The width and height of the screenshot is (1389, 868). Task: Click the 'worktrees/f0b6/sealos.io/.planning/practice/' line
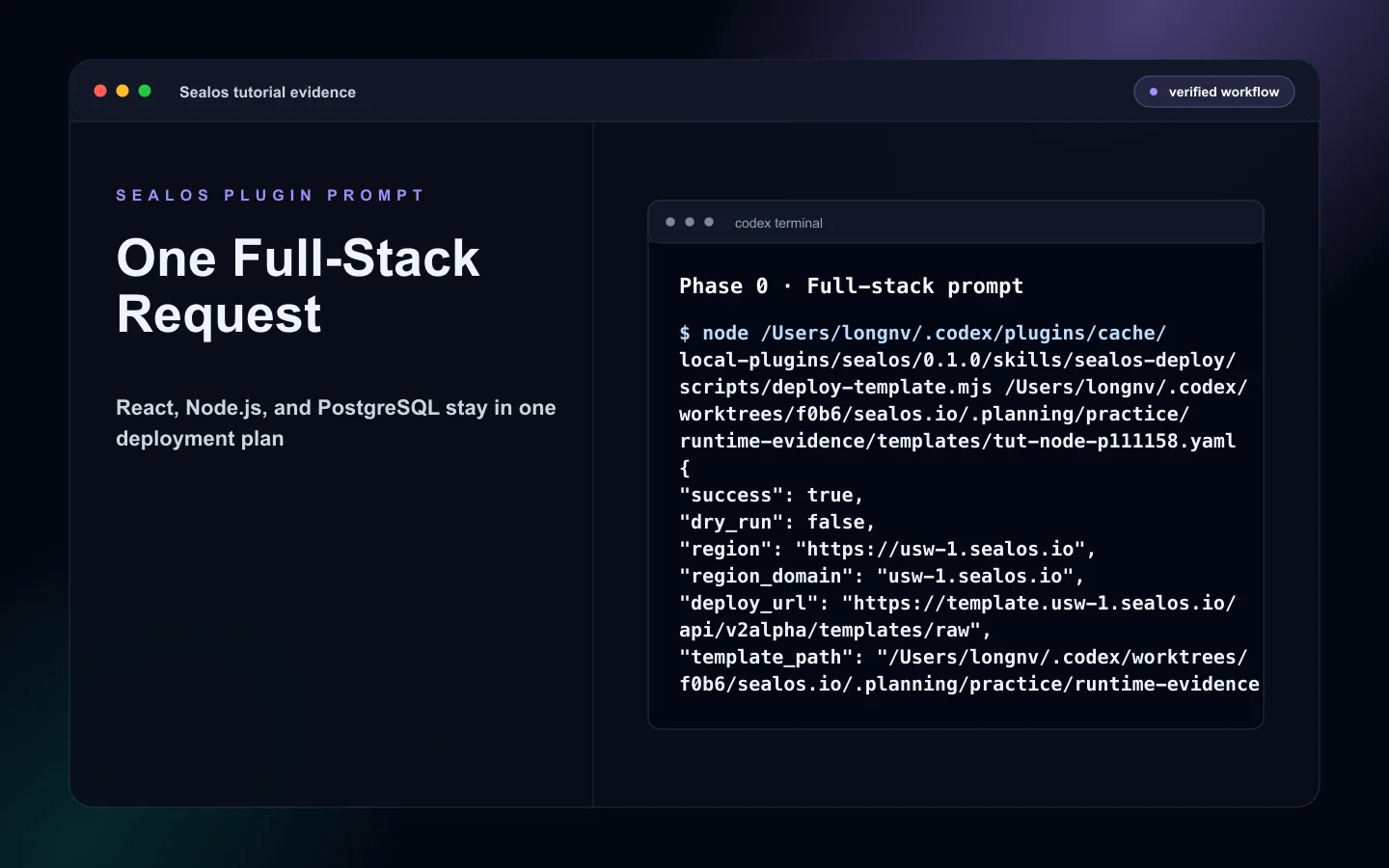click(x=934, y=414)
